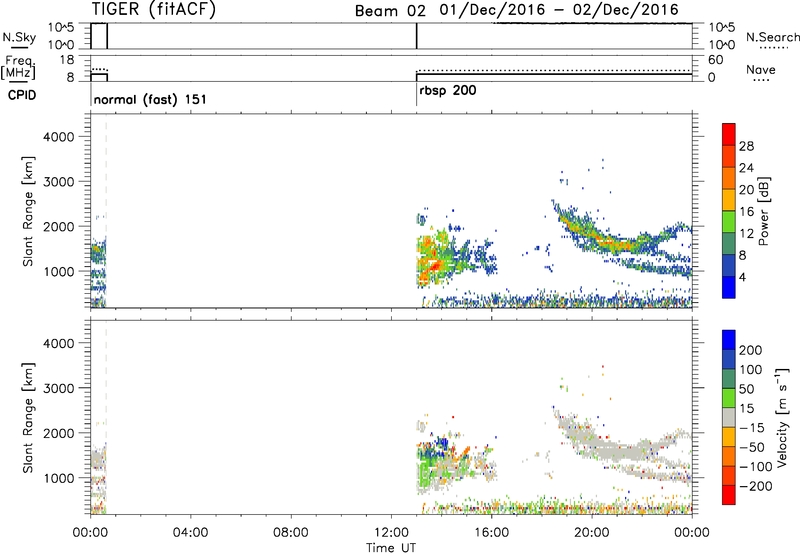Click the '100' Velocity colorbar value
The height and width of the screenshot is (554, 800).
click(751, 370)
